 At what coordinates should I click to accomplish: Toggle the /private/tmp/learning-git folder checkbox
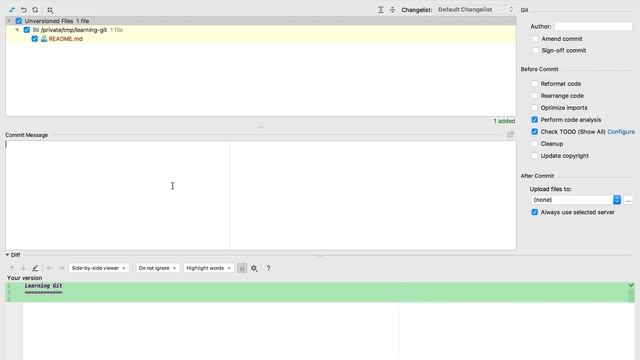[27, 30]
